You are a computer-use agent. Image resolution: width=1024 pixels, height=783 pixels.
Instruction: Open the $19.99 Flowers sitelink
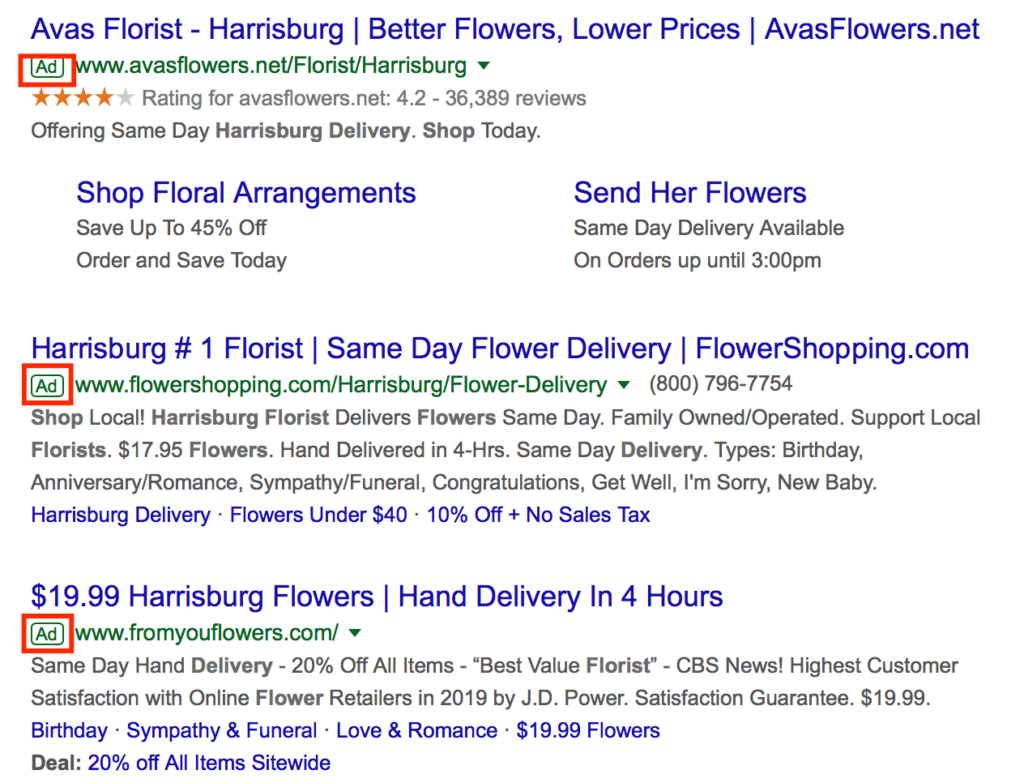(588, 731)
